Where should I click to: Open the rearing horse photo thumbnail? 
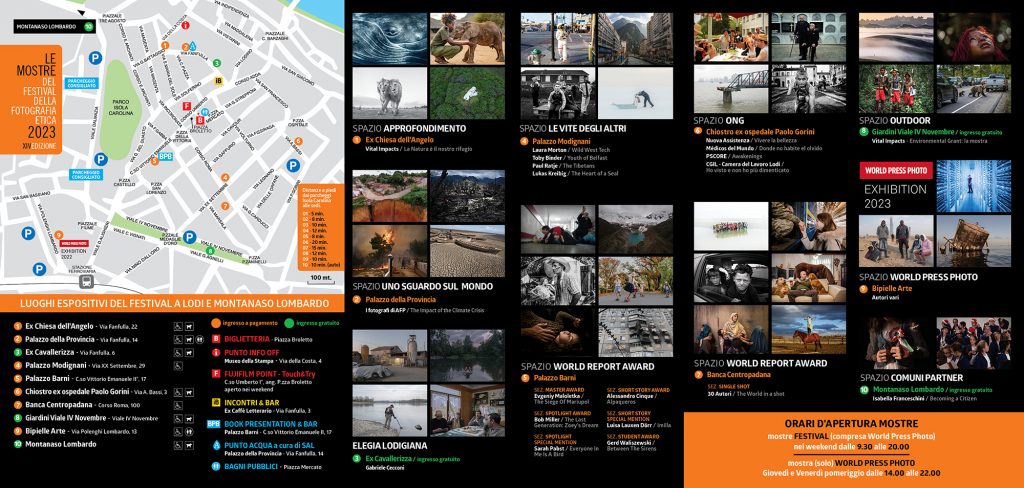click(808, 329)
